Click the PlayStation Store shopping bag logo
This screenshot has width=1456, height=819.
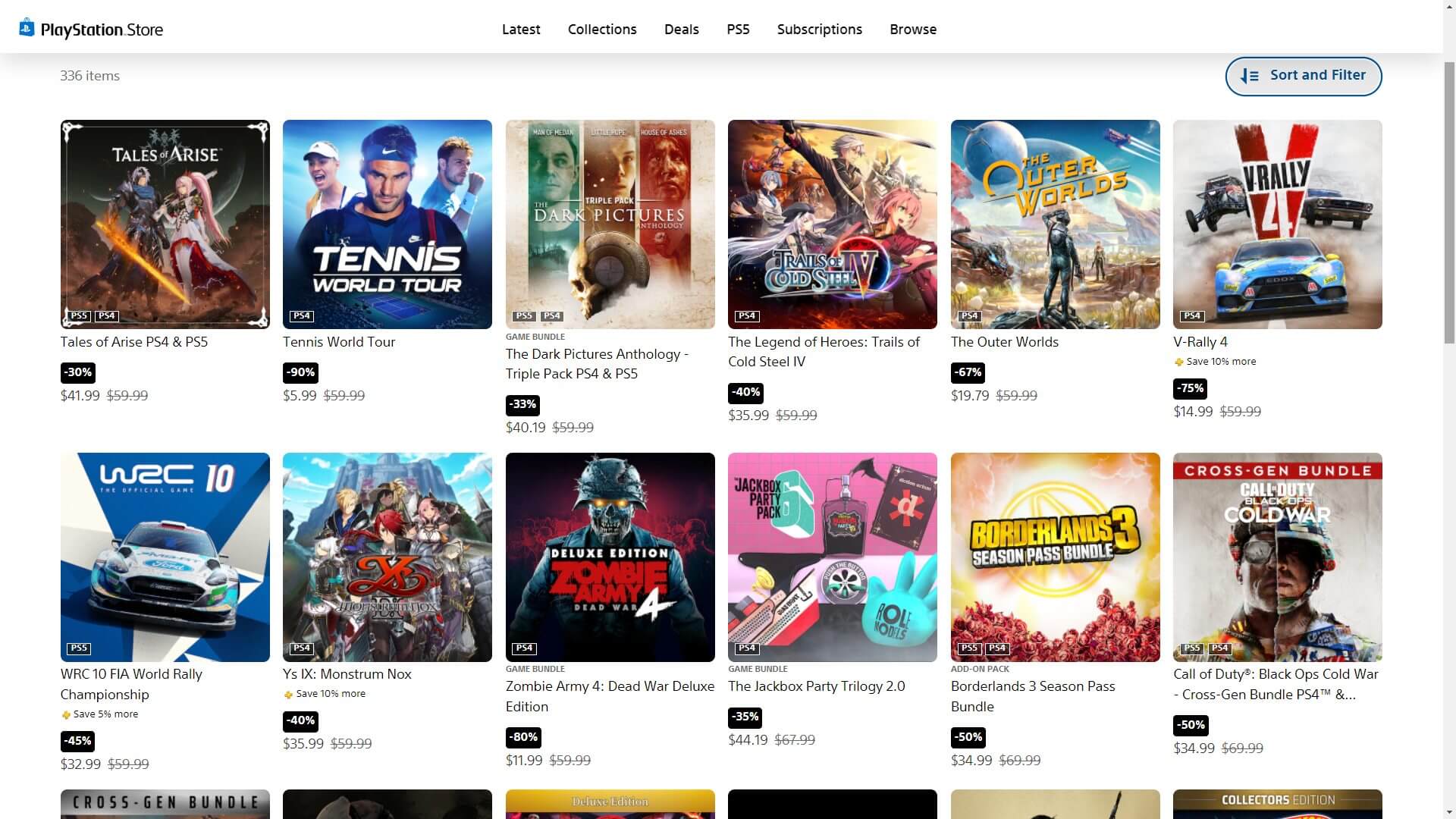point(27,28)
